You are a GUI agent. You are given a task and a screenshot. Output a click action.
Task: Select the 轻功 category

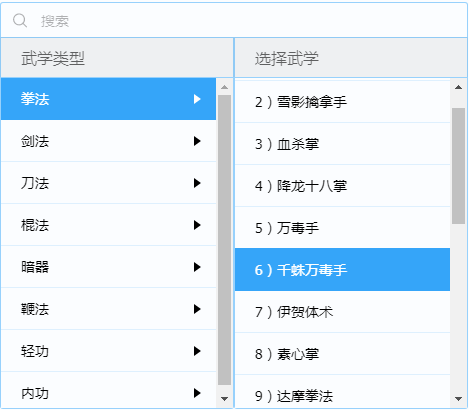pos(109,351)
